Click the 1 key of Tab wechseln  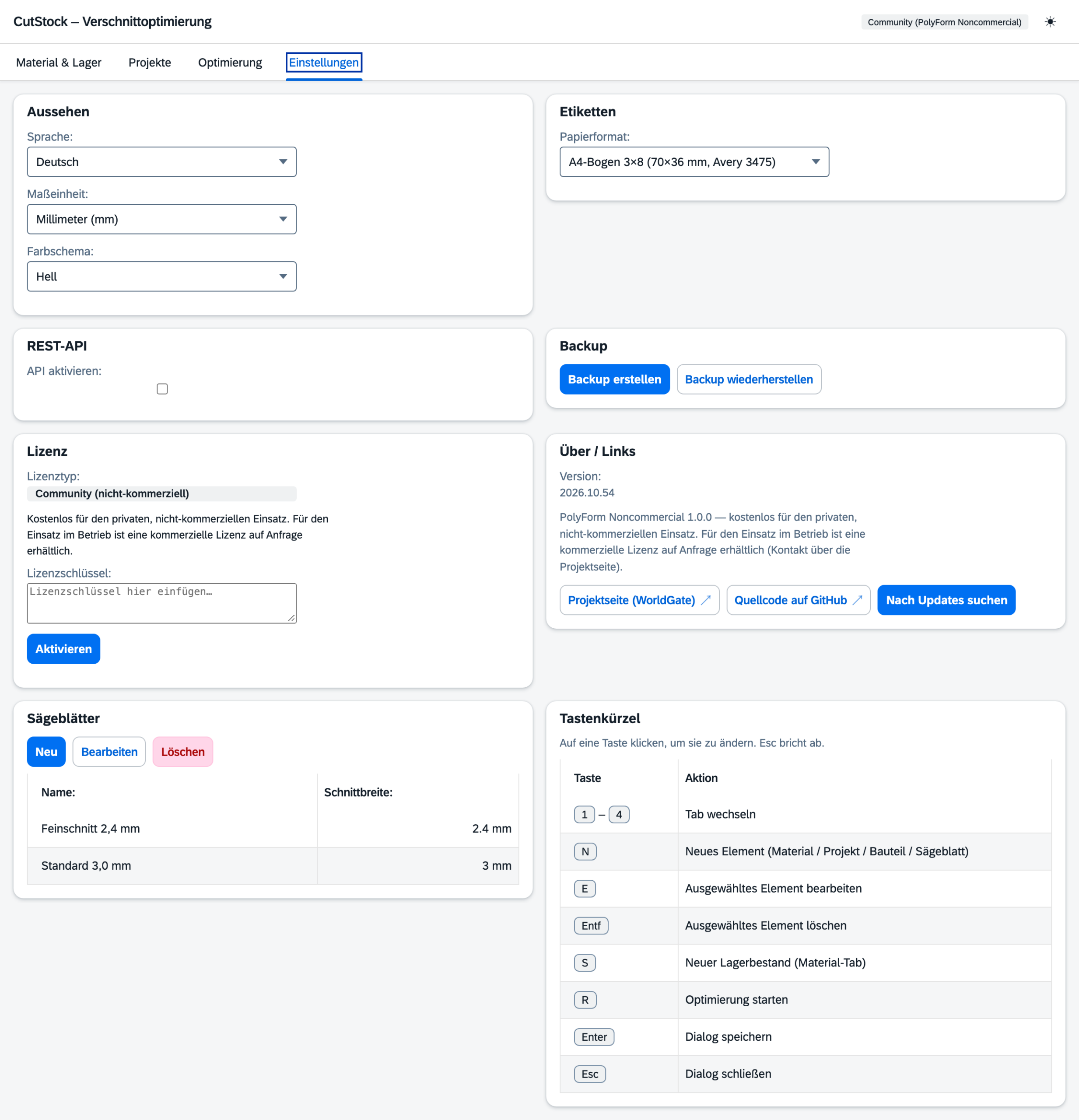(584, 814)
